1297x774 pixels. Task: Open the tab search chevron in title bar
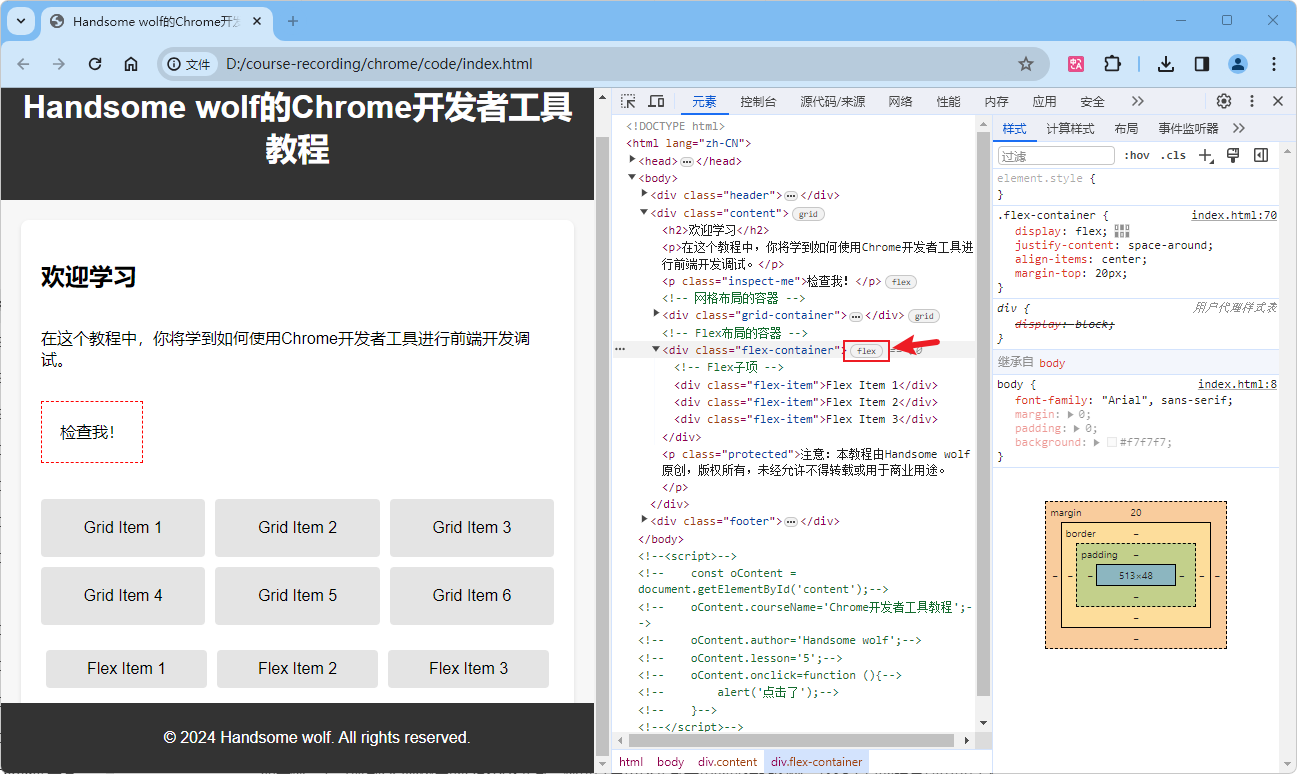pos(21,21)
